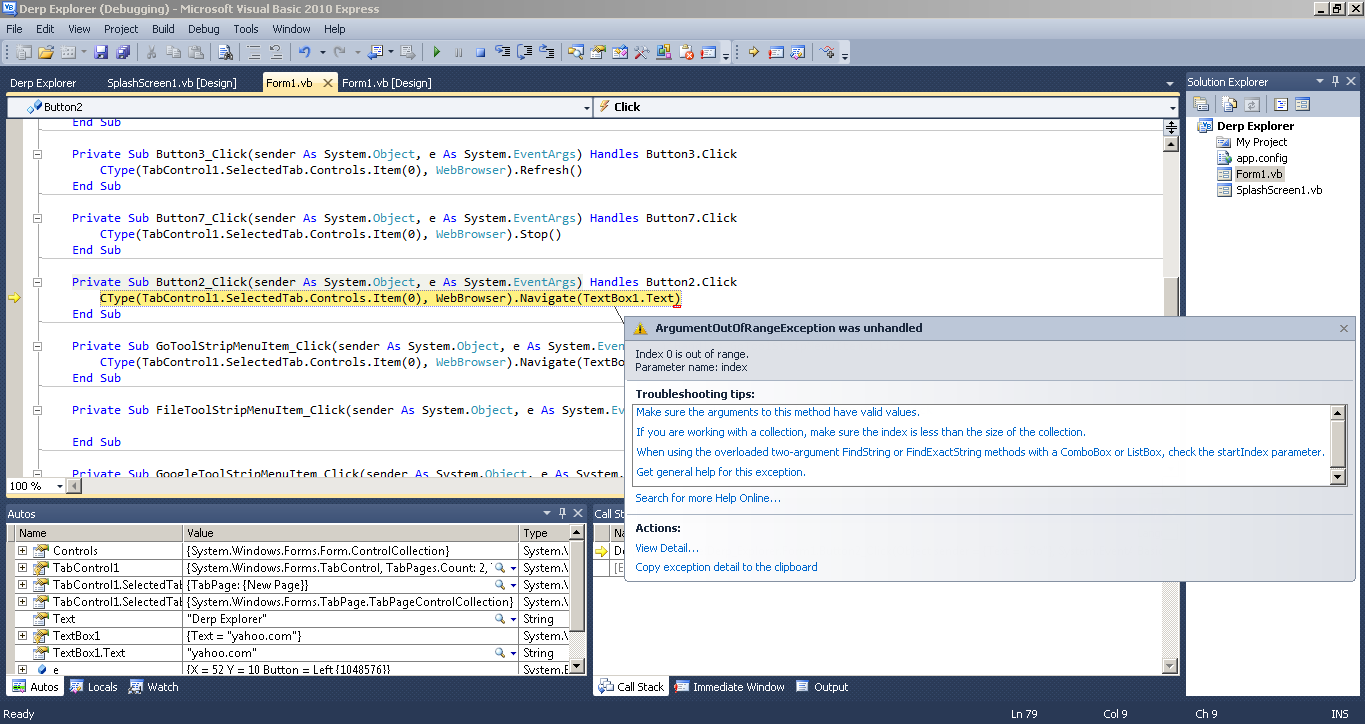Open the Project menu
The height and width of the screenshot is (724, 1365).
pyautogui.click(x=121, y=29)
